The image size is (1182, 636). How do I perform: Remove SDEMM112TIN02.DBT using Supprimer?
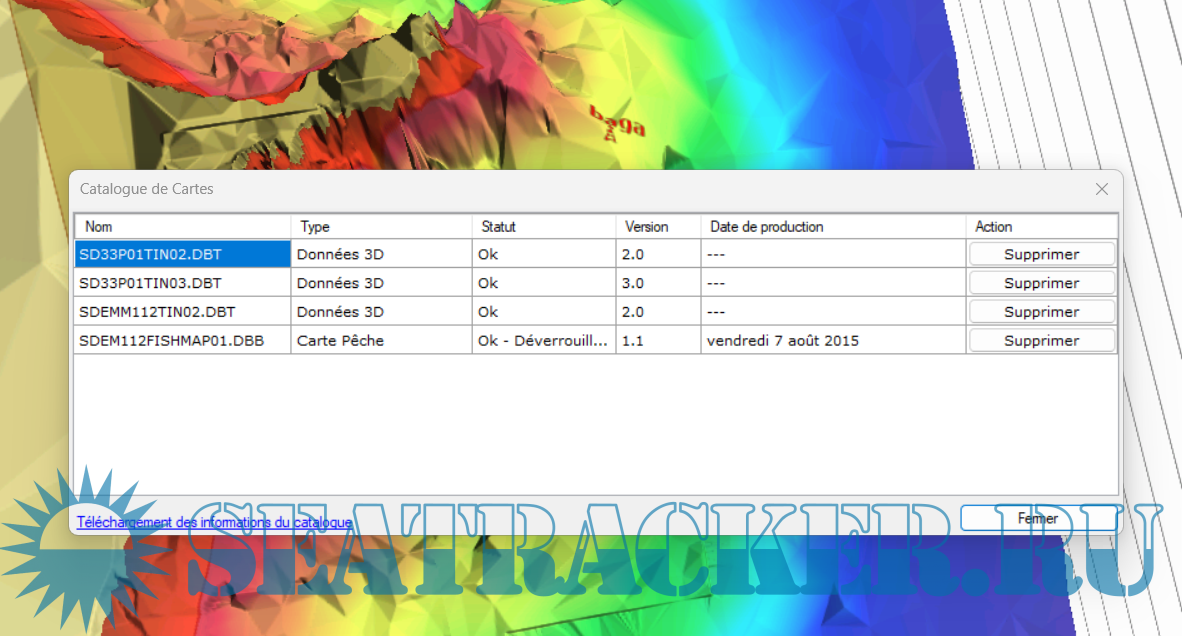click(1041, 312)
